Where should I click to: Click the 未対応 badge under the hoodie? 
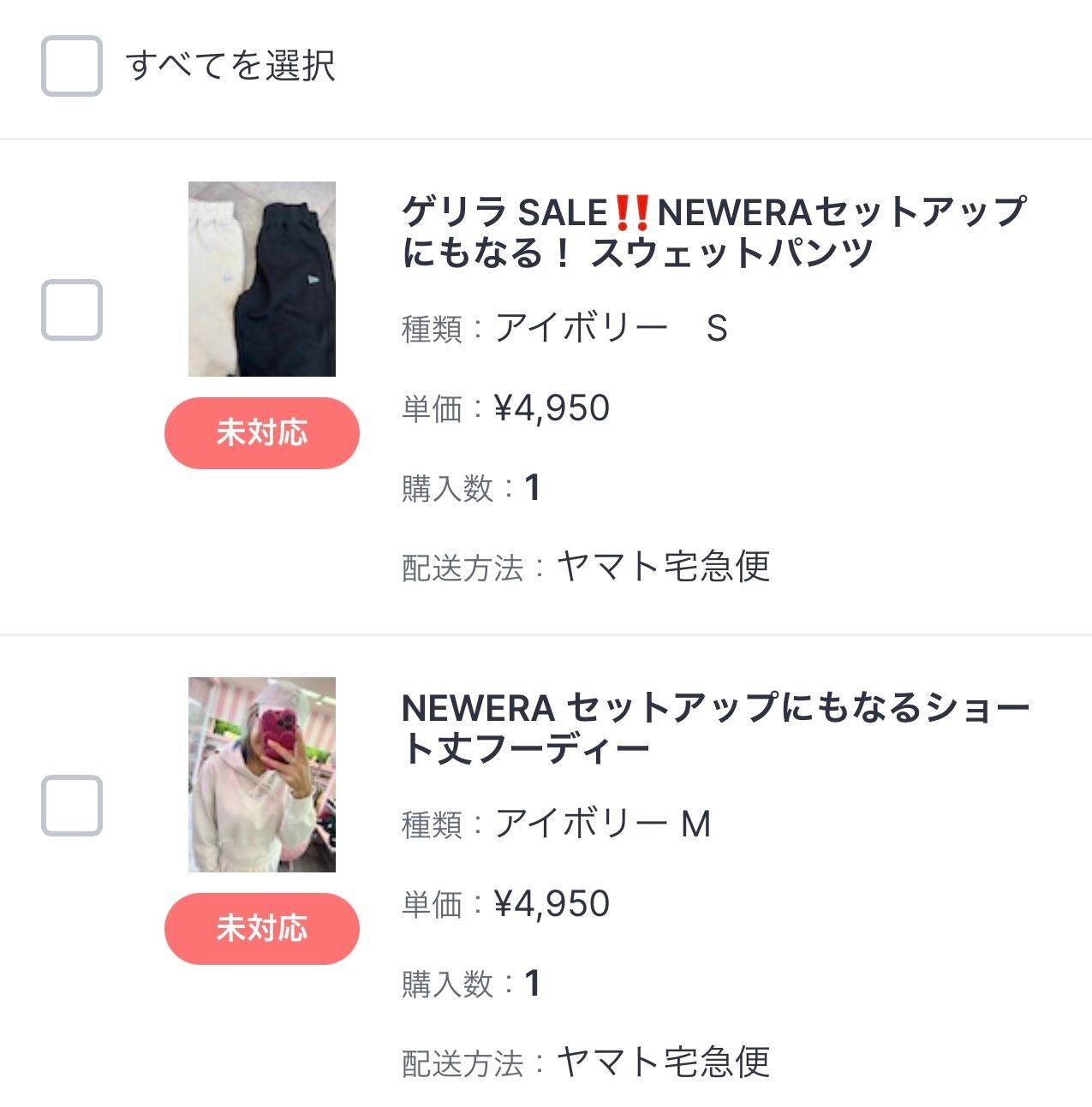click(262, 928)
